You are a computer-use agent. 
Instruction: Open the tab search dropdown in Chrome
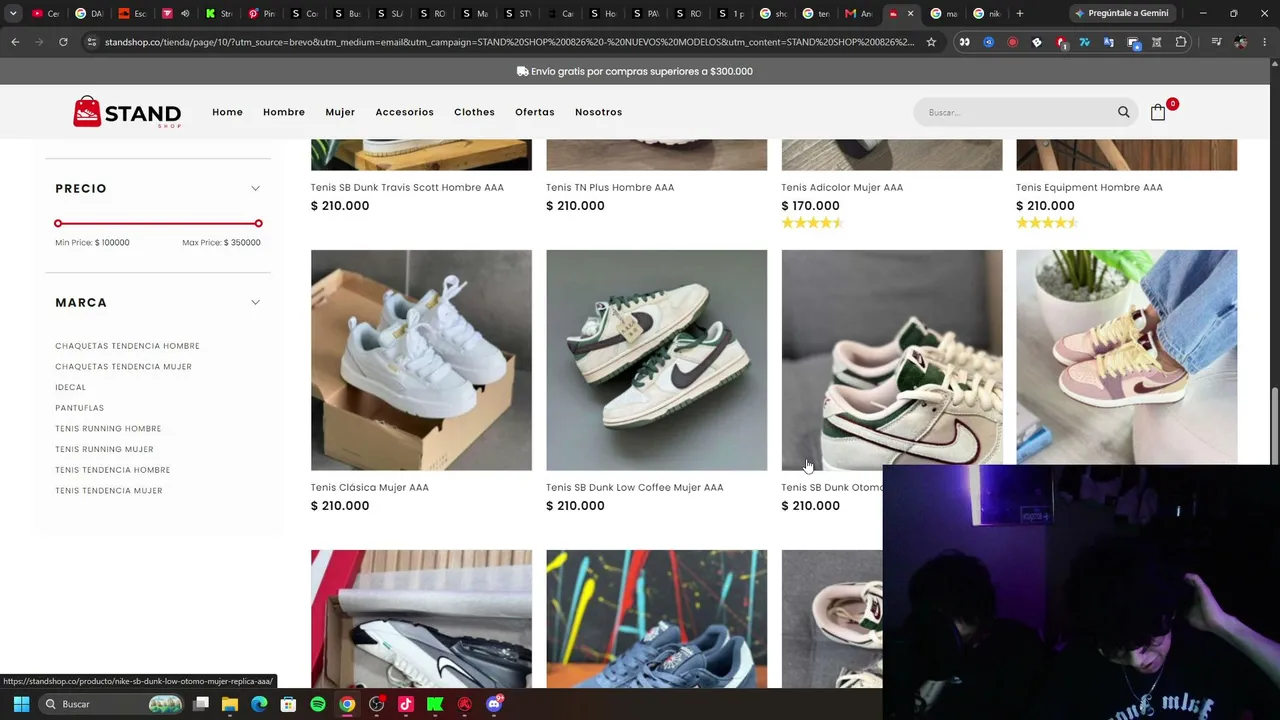[x=13, y=13]
